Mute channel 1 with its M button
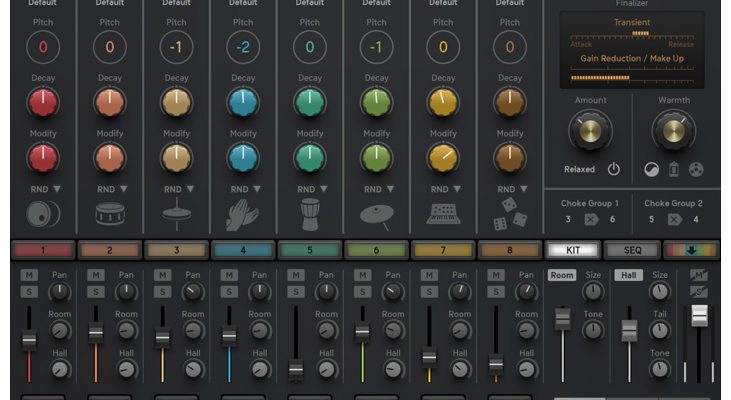Viewport: 731px width, 400px height. pos(29,275)
